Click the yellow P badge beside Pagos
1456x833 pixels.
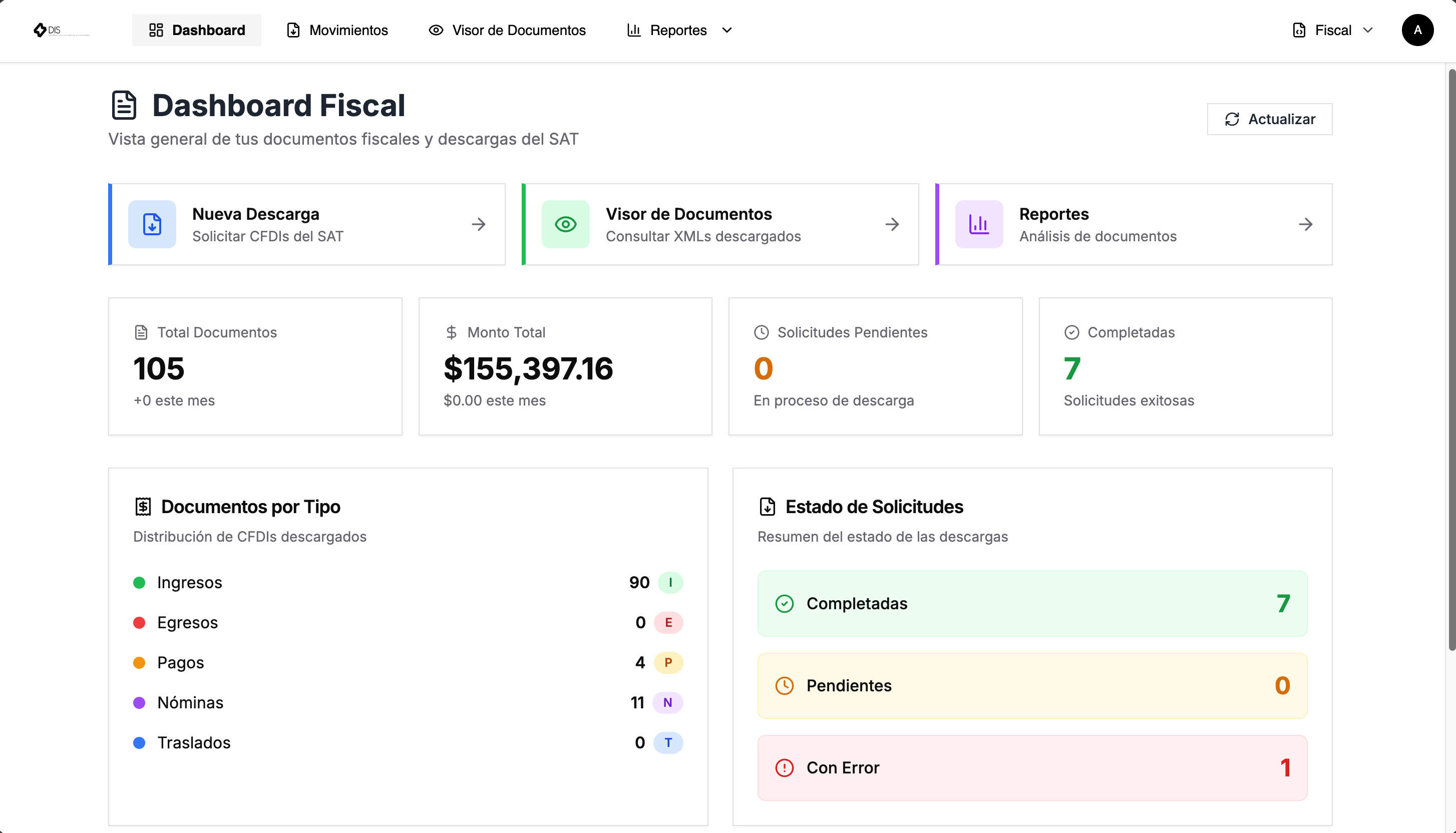[x=668, y=662]
